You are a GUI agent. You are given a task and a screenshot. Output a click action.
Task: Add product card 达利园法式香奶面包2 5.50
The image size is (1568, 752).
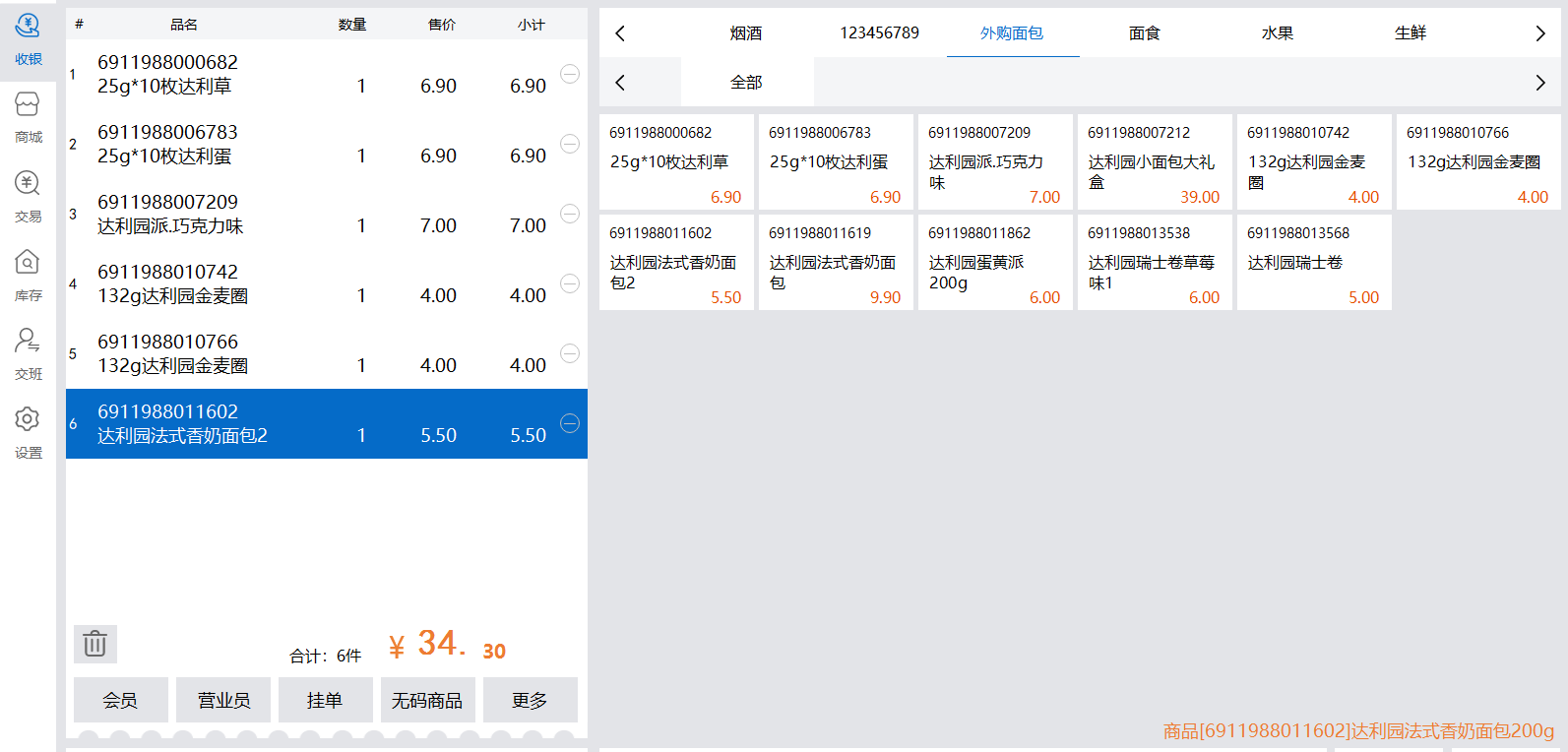(x=676, y=263)
